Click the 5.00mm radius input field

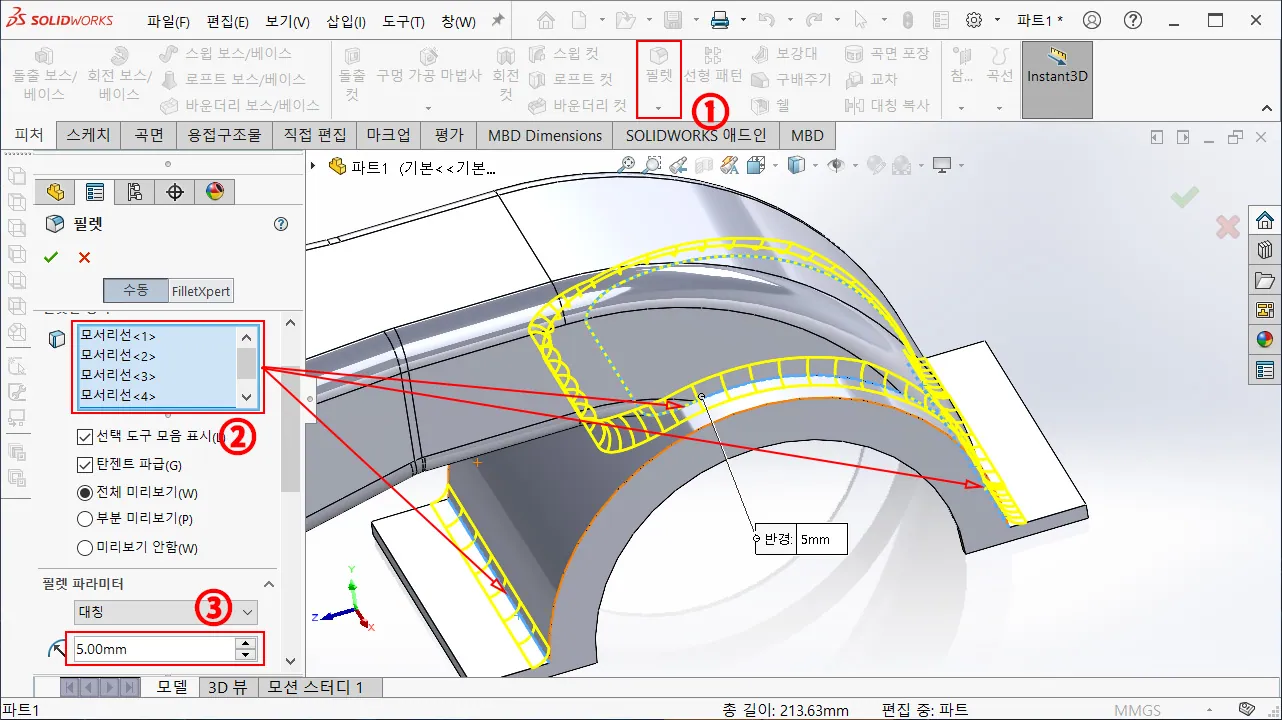[154, 649]
